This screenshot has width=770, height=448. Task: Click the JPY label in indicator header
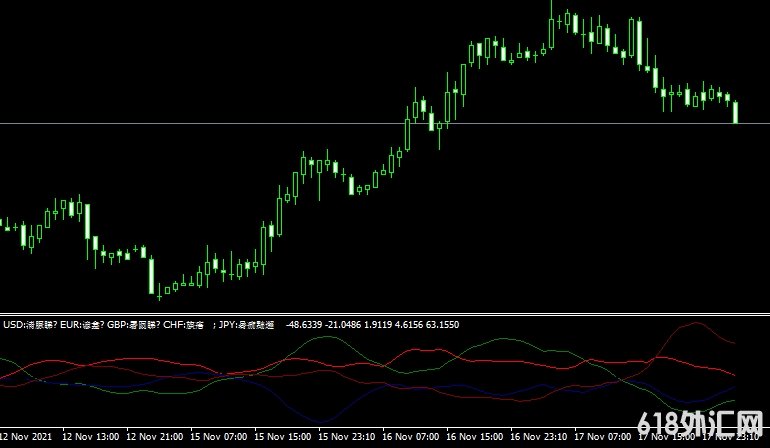pyautogui.click(x=231, y=325)
